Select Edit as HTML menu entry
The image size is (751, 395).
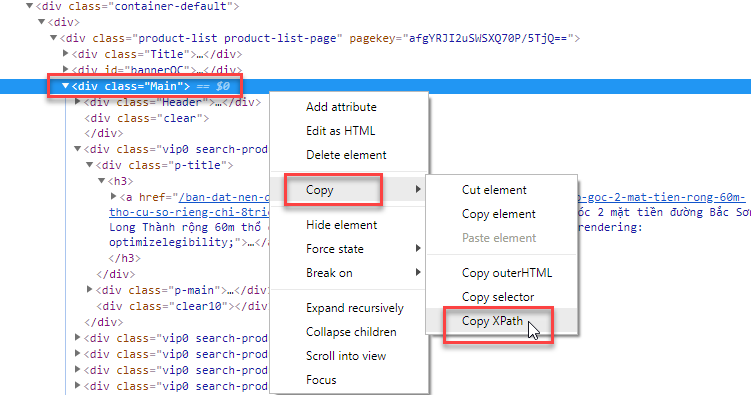tap(341, 131)
